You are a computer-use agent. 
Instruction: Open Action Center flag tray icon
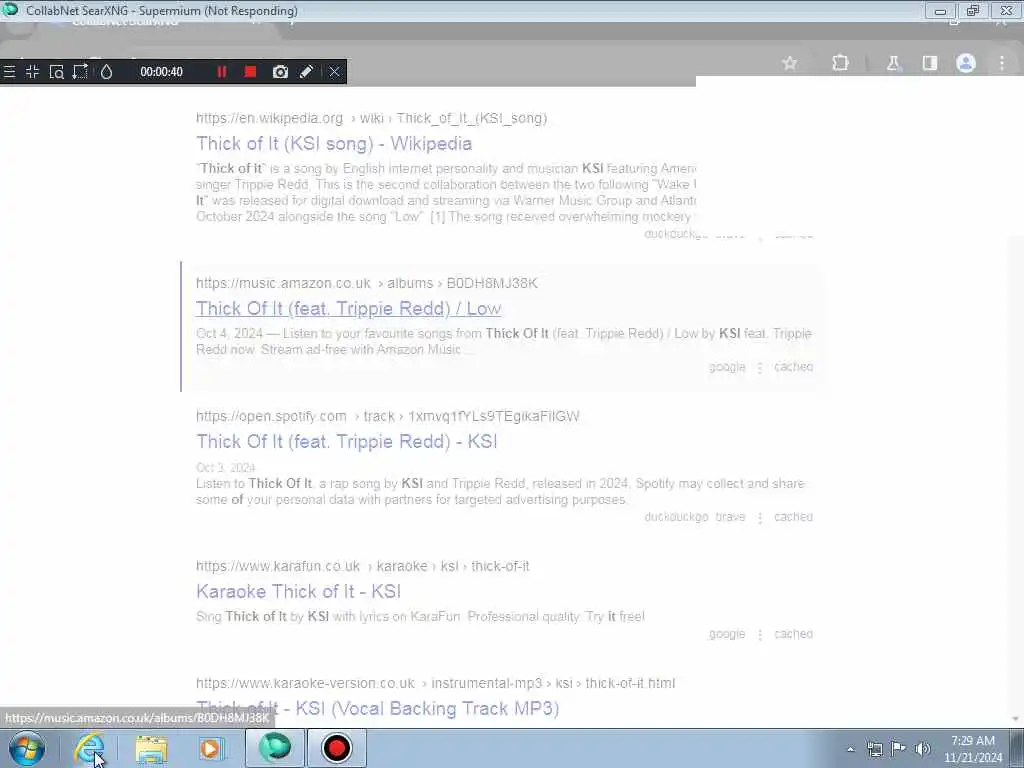point(899,748)
